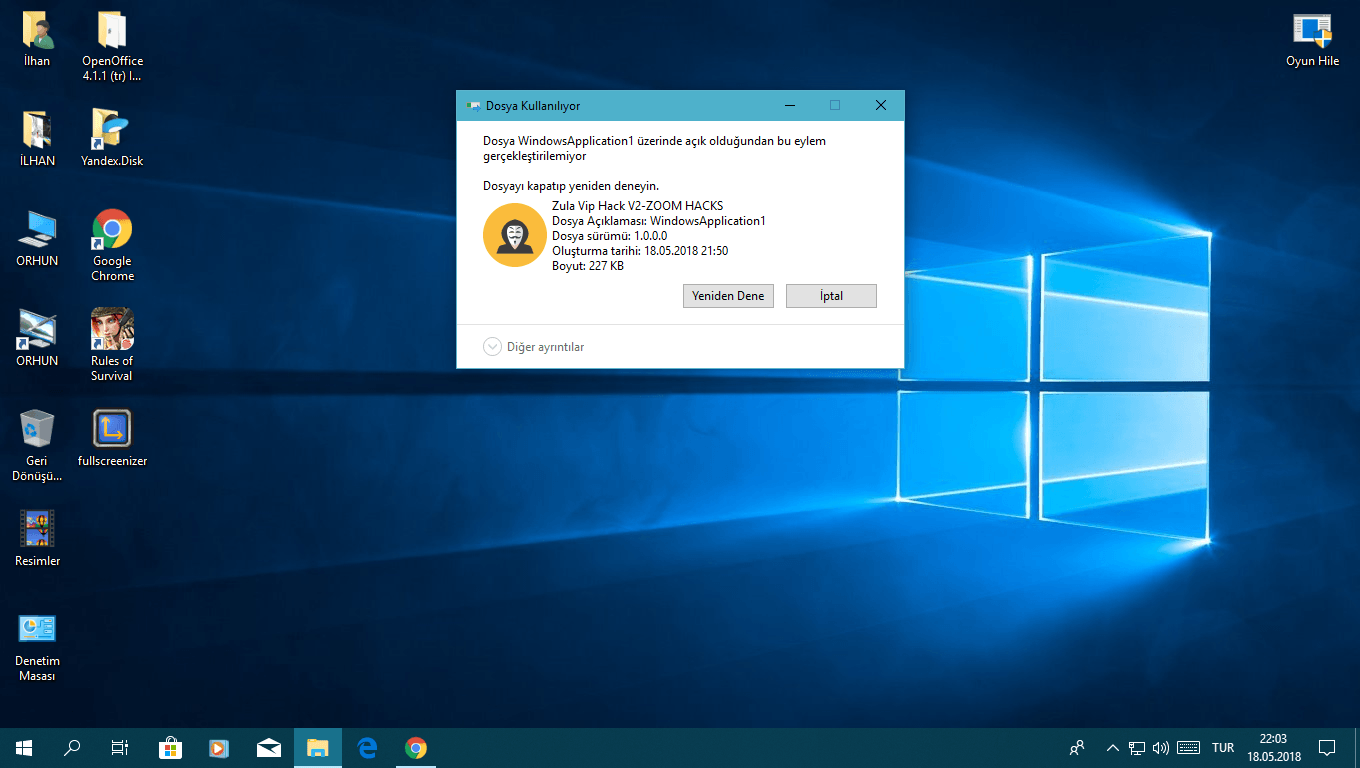Viewport: 1360px width, 768px height.
Task: Select the ORHUN shortcut beside Rules of Survival
Action: [x=37, y=338]
